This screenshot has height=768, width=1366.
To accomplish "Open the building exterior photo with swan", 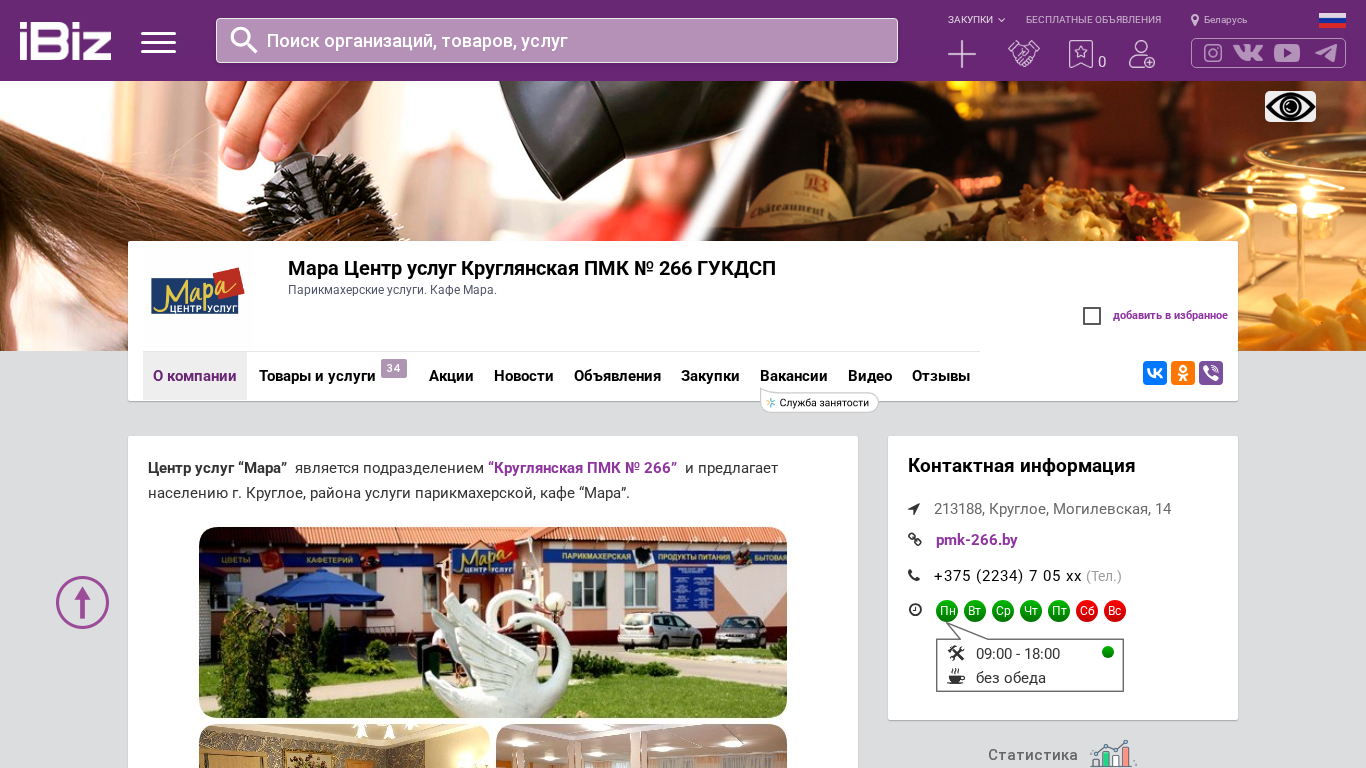I will coord(493,622).
